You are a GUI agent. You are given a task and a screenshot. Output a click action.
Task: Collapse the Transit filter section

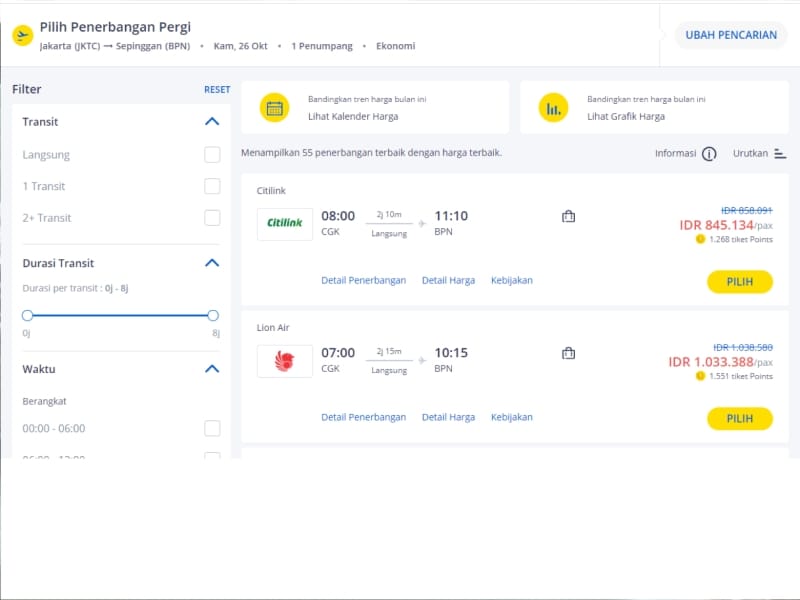[x=211, y=122]
